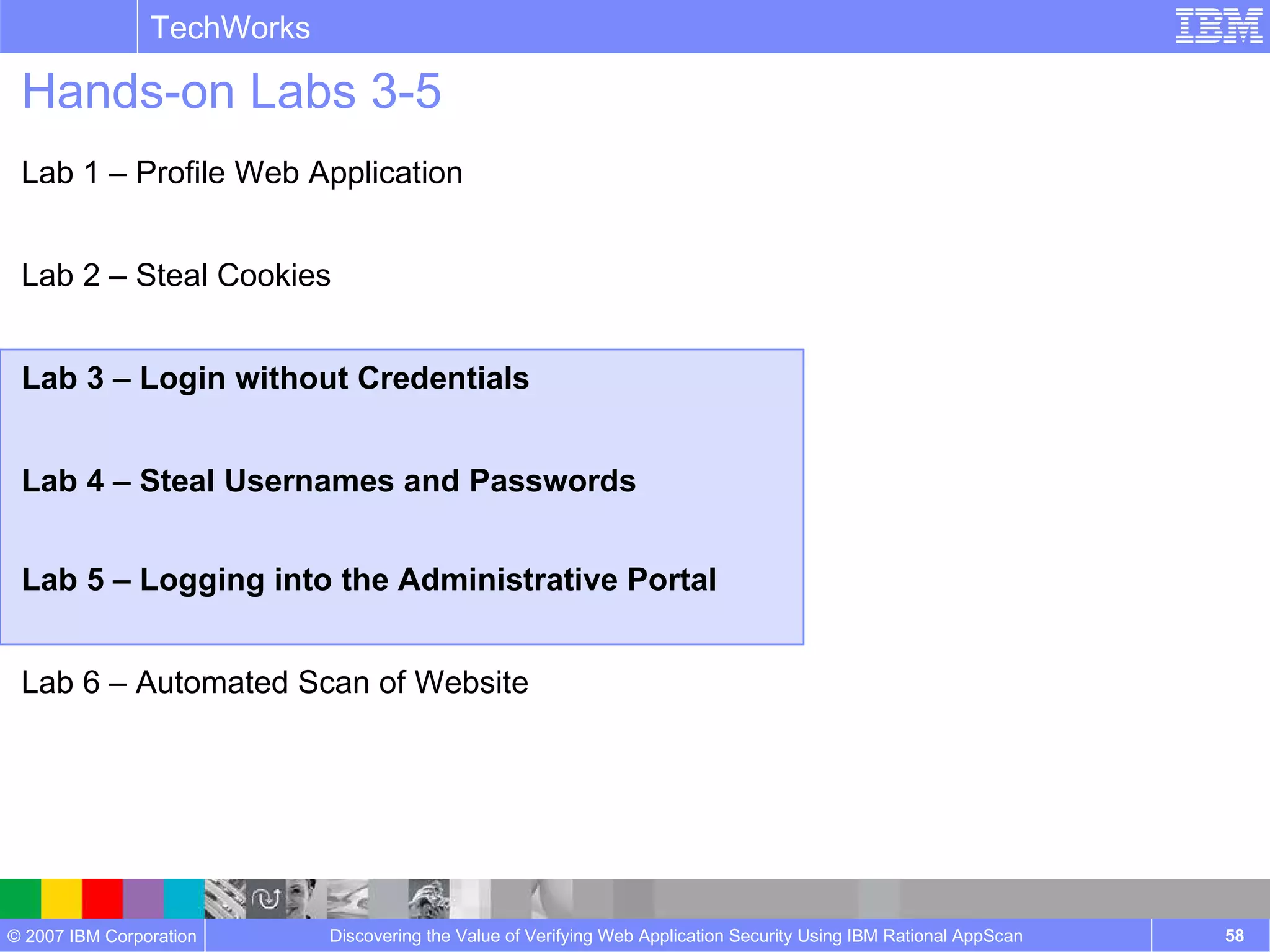
Task: Click 'Lab 3 – Login without Credentials'
Action: (275, 378)
